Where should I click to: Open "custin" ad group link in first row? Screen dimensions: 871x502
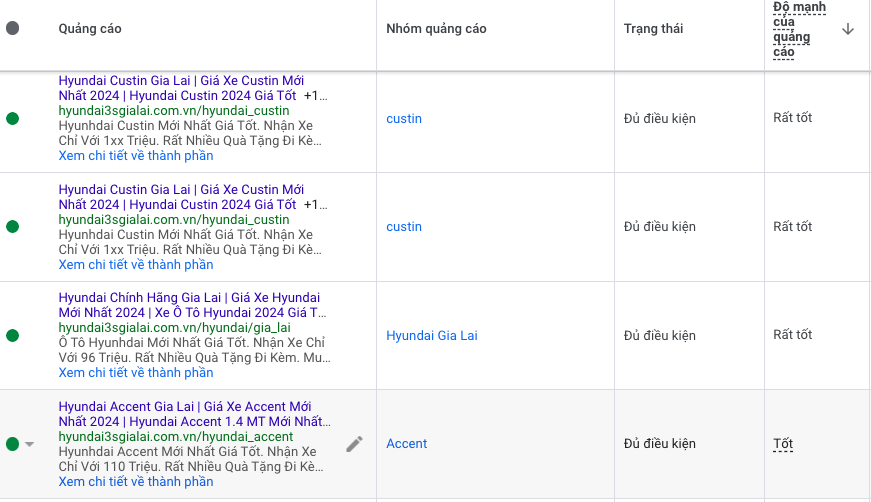404,119
